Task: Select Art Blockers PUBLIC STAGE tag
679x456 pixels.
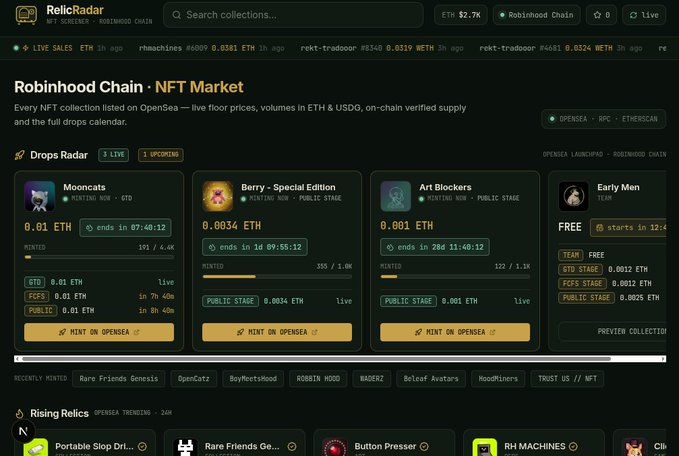Action: (x=408, y=301)
